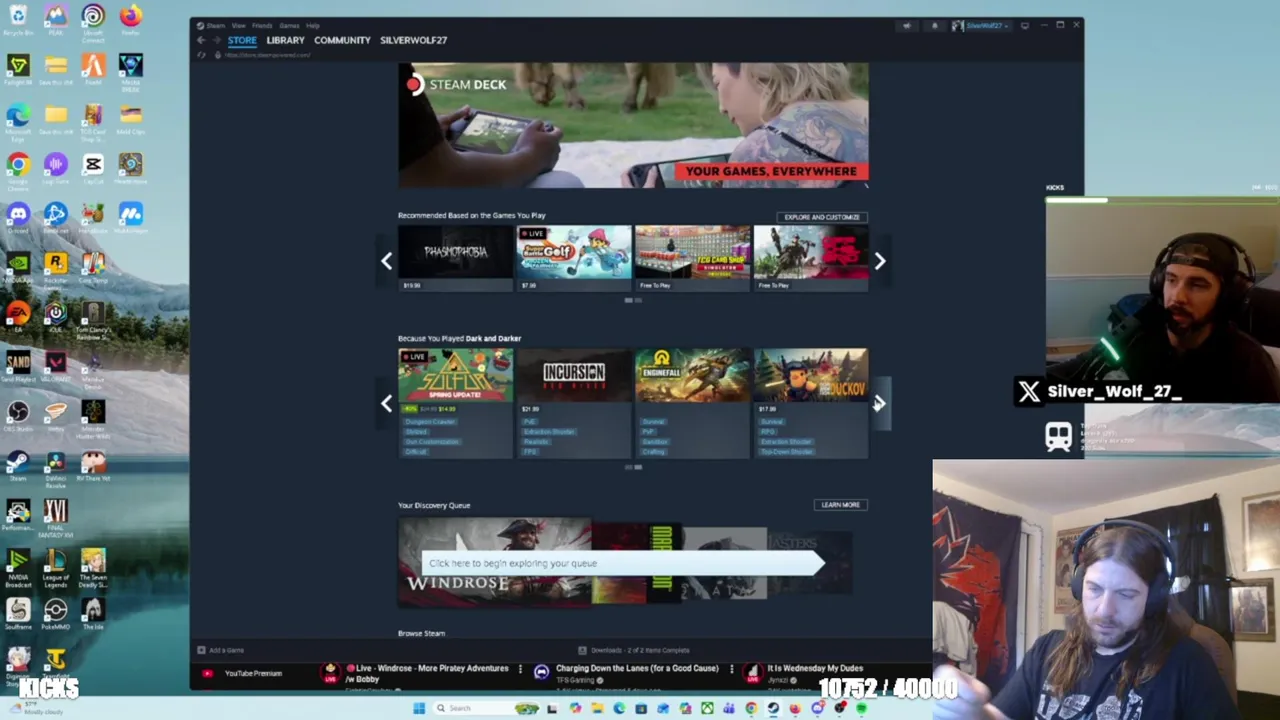The height and width of the screenshot is (720, 1280).
Task: Open Steam from the taskbar
Action: pos(774,708)
